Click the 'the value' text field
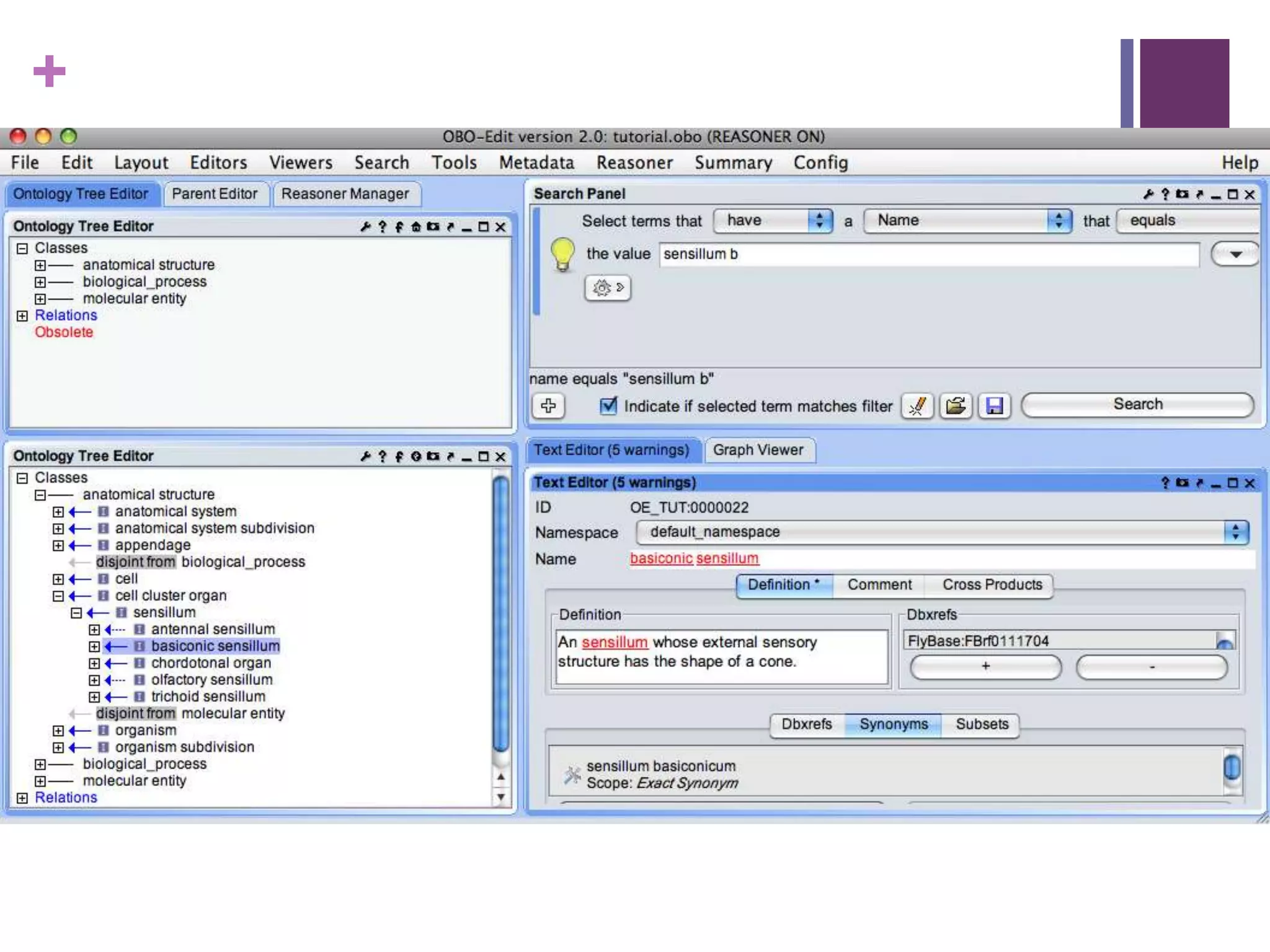 point(928,254)
